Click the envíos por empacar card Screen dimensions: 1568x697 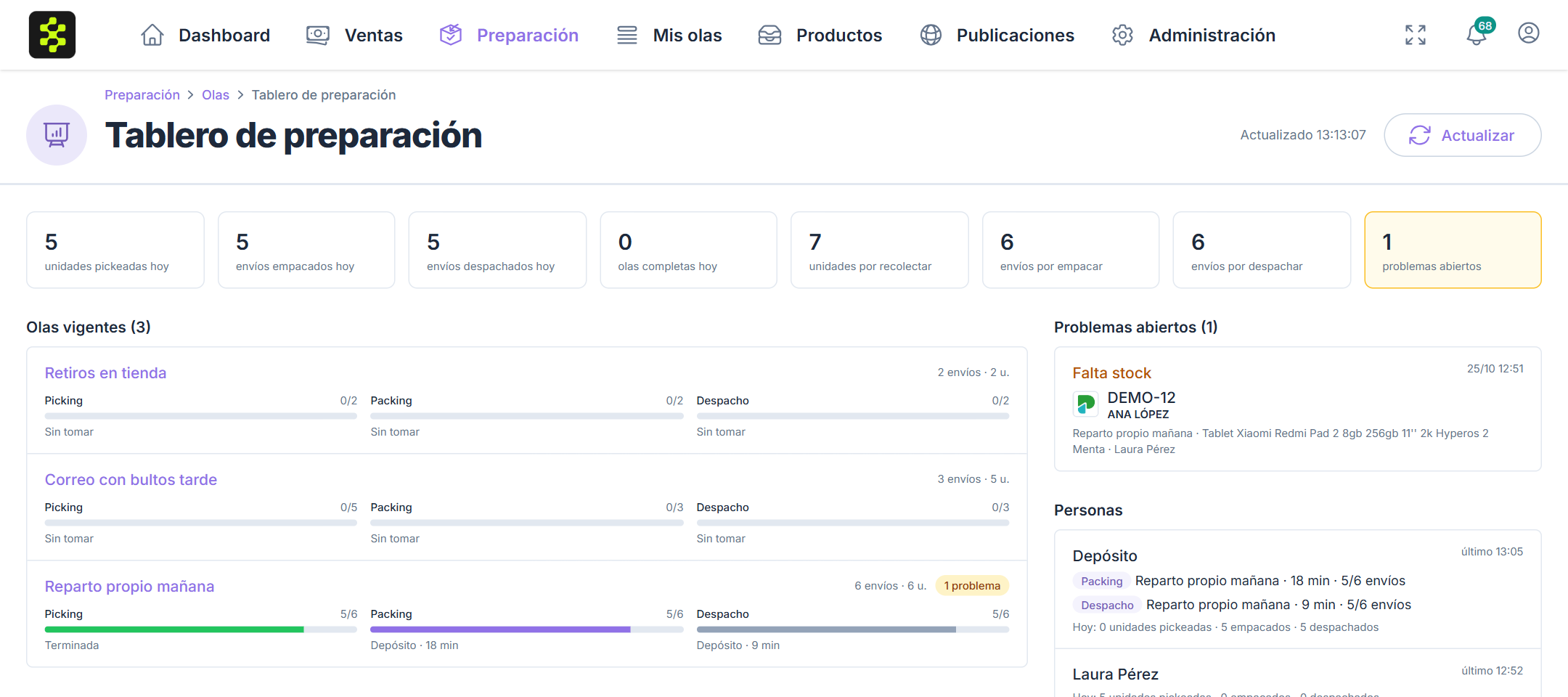(1071, 250)
